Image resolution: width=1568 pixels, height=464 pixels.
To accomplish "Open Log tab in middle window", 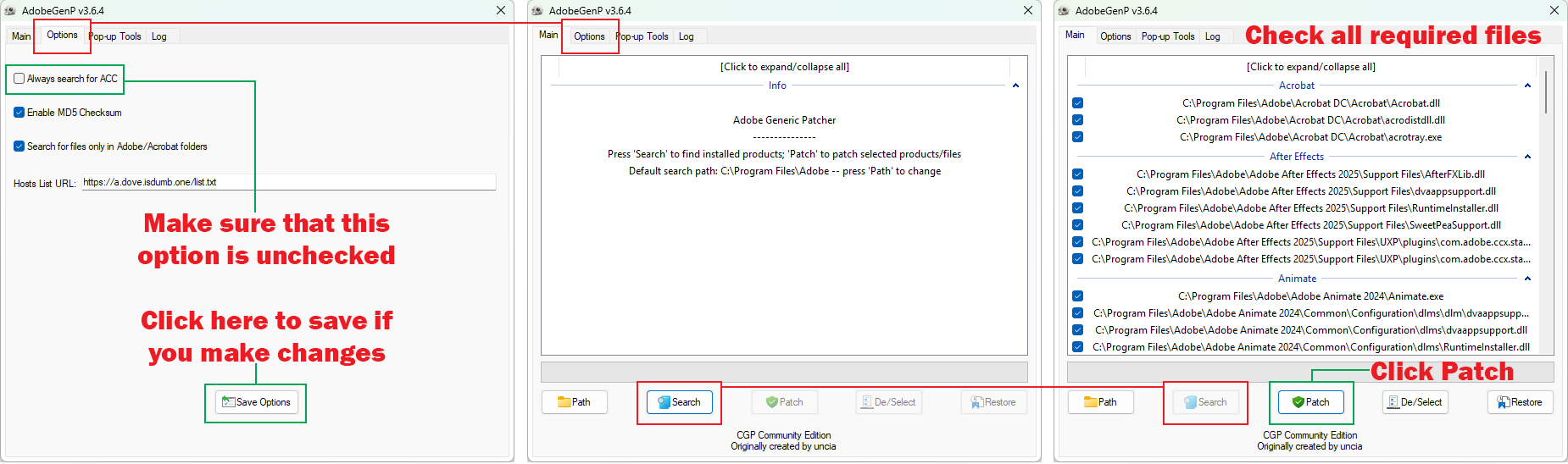I will 687,36.
